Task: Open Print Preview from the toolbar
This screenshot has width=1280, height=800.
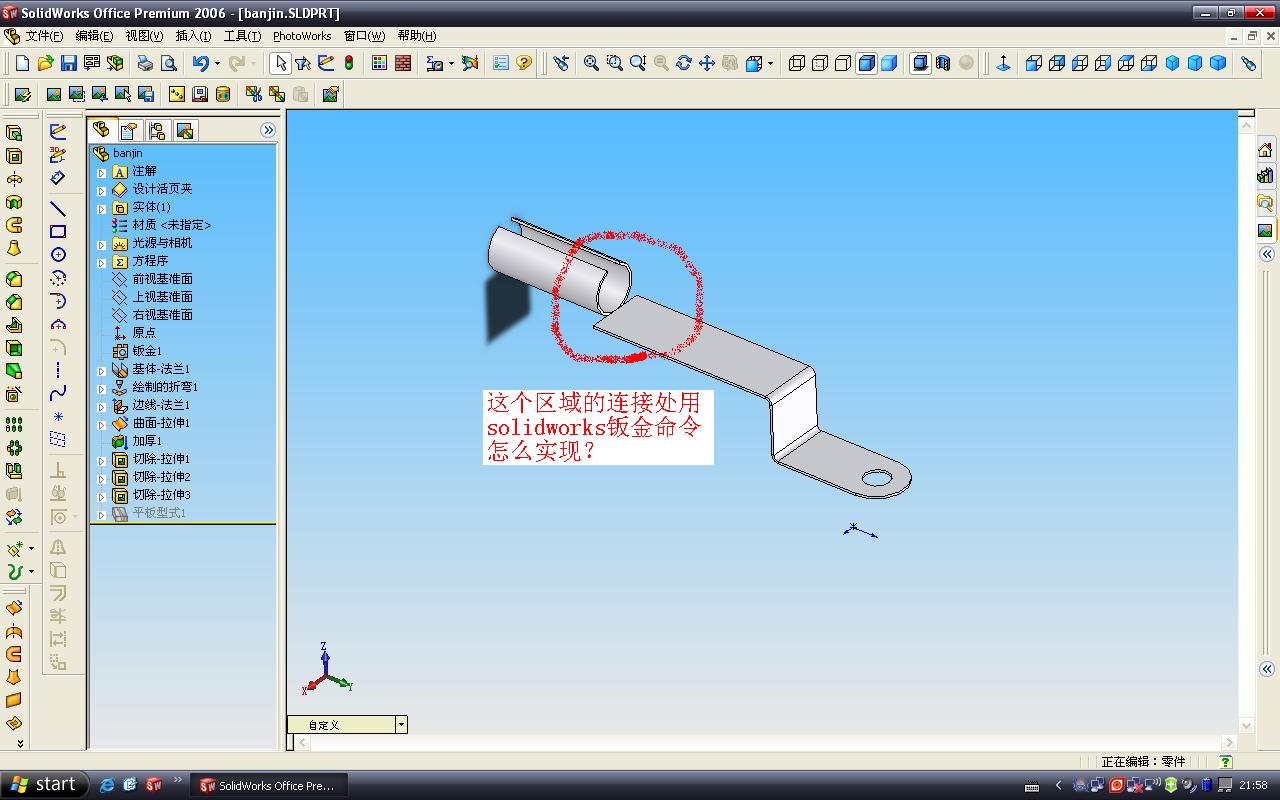Action: (169, 63)
